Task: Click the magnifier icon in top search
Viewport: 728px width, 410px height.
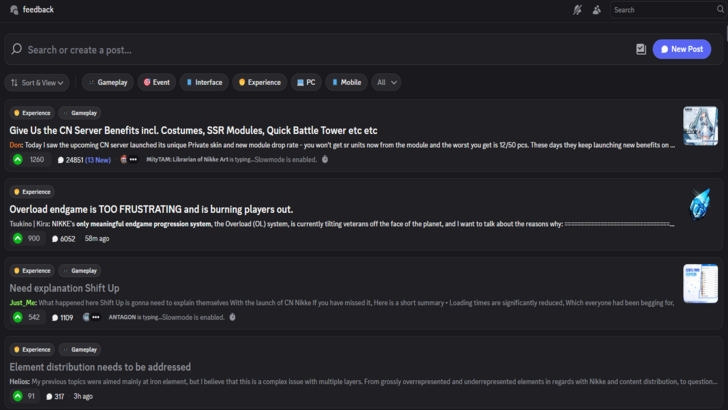Action: tap(720, 9)
